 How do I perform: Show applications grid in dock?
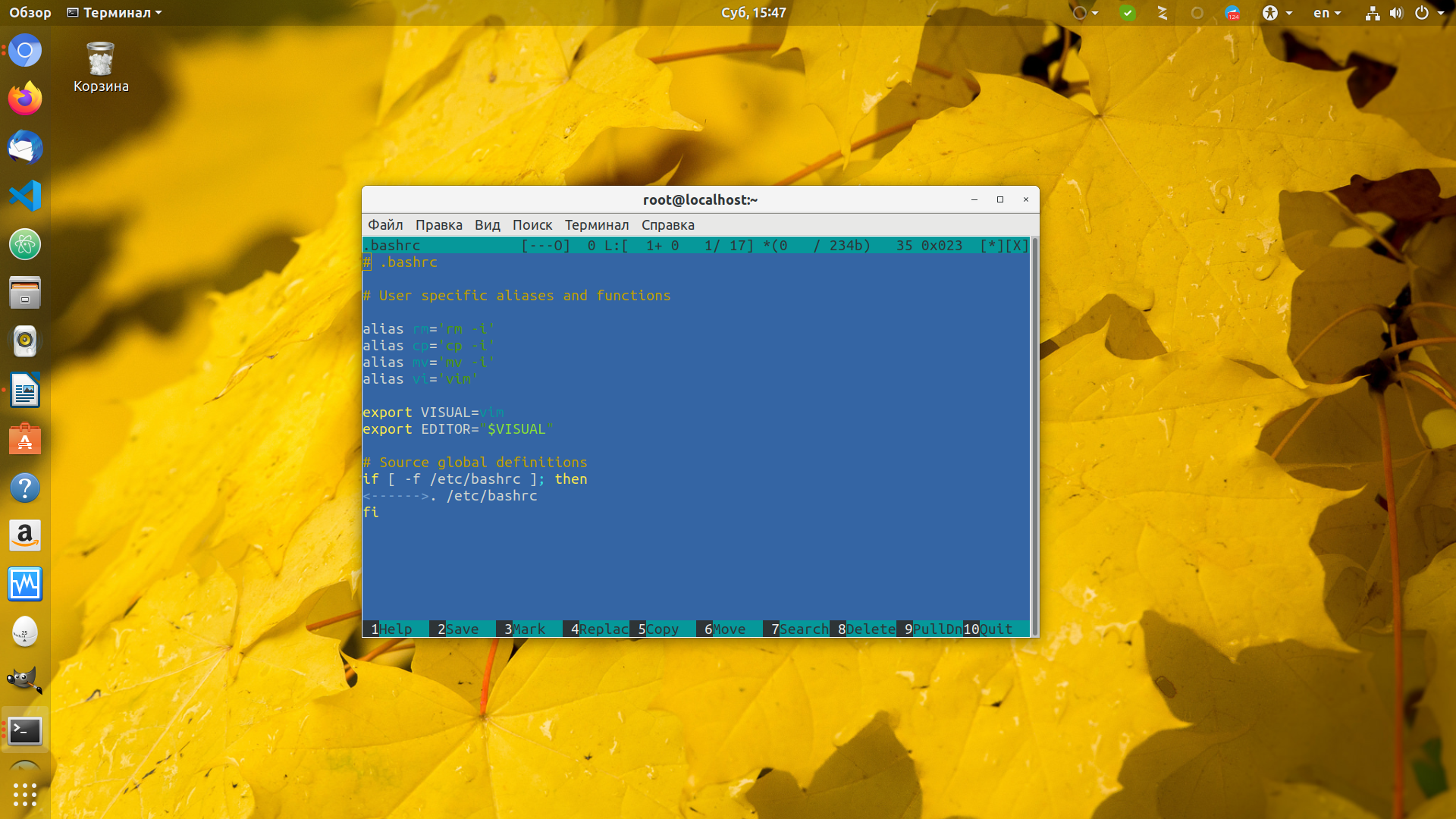coord(25,794)
